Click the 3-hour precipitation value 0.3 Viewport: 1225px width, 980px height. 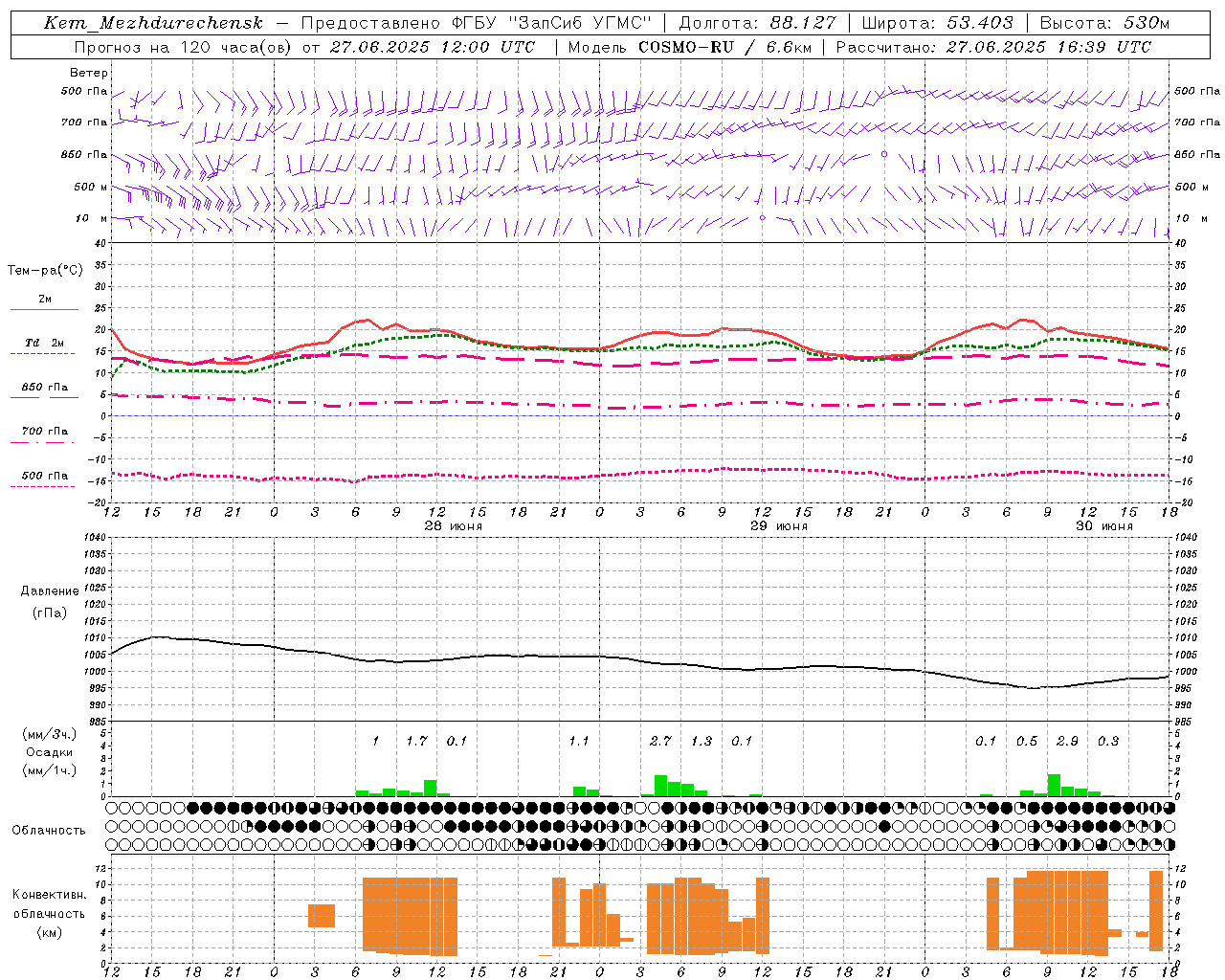point(1108,741)
